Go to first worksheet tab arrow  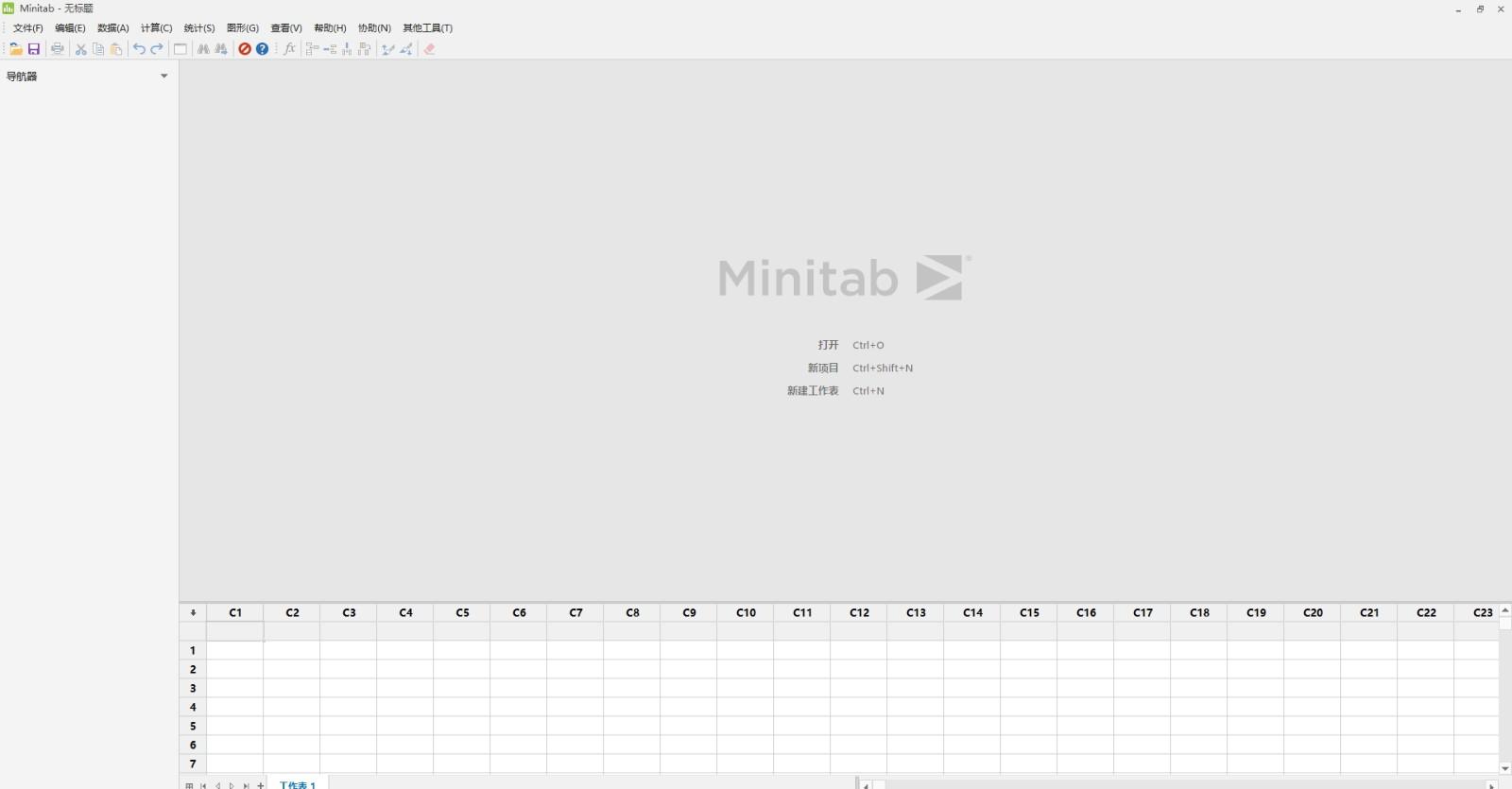(x=203, y=785)
